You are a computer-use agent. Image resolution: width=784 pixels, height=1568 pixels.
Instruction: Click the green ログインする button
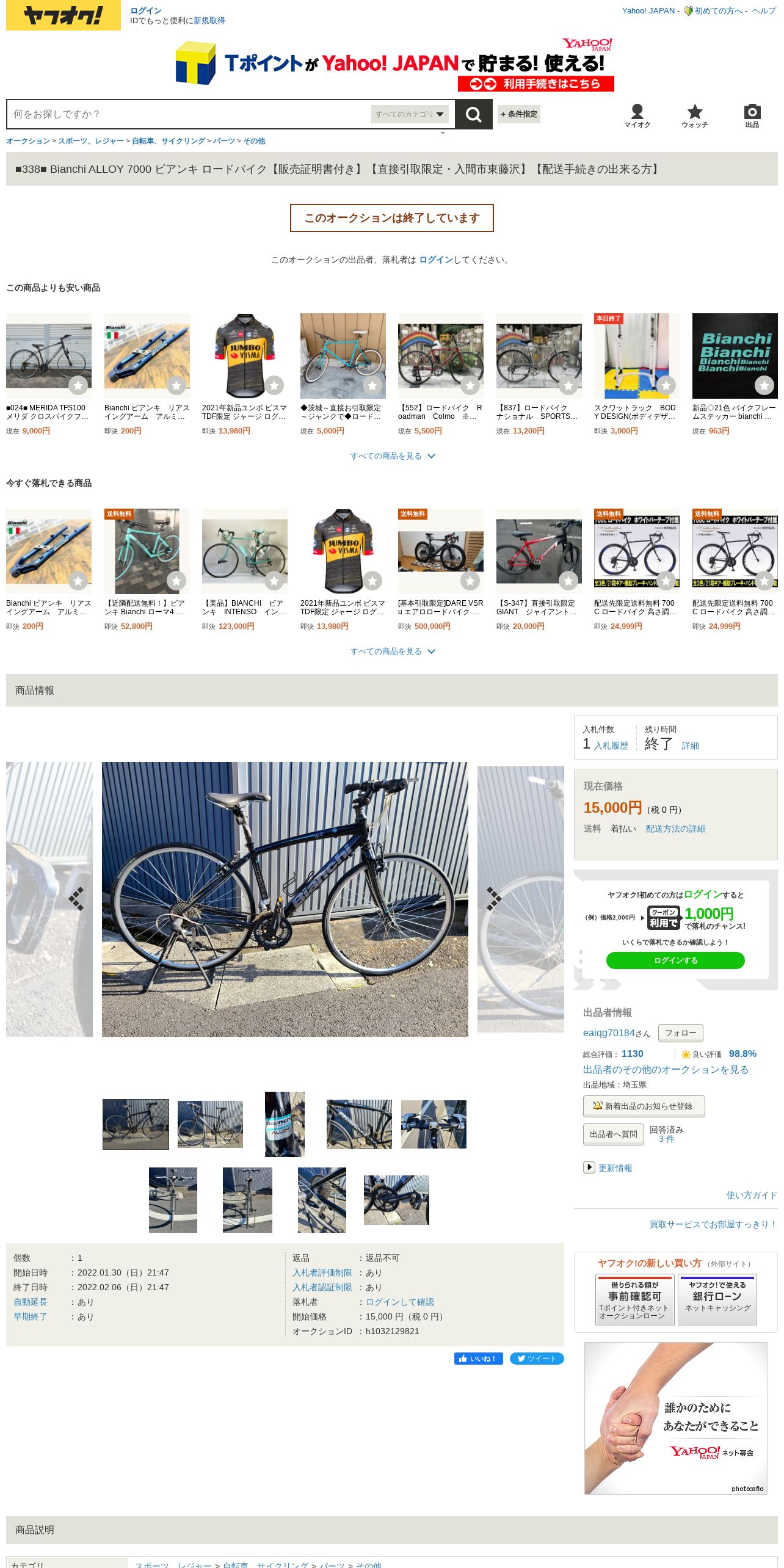point(675,960)
